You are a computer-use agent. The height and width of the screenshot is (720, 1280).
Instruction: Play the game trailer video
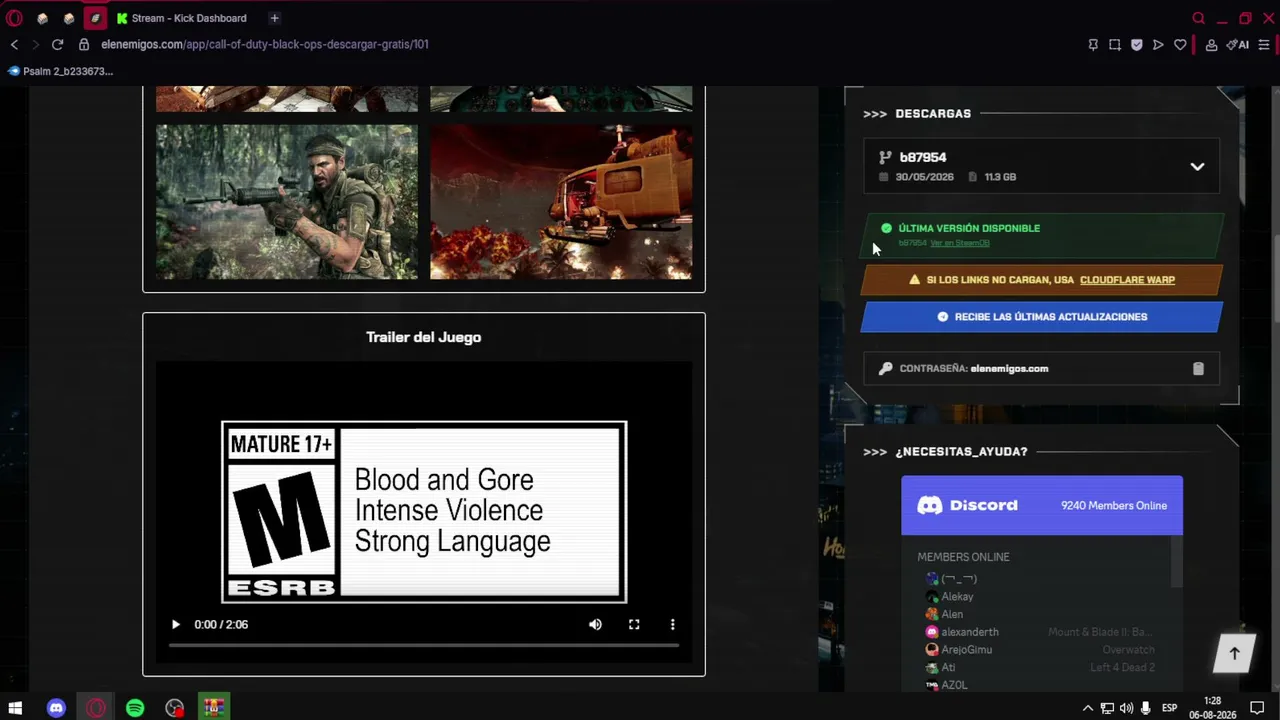[x=176, y=624]
